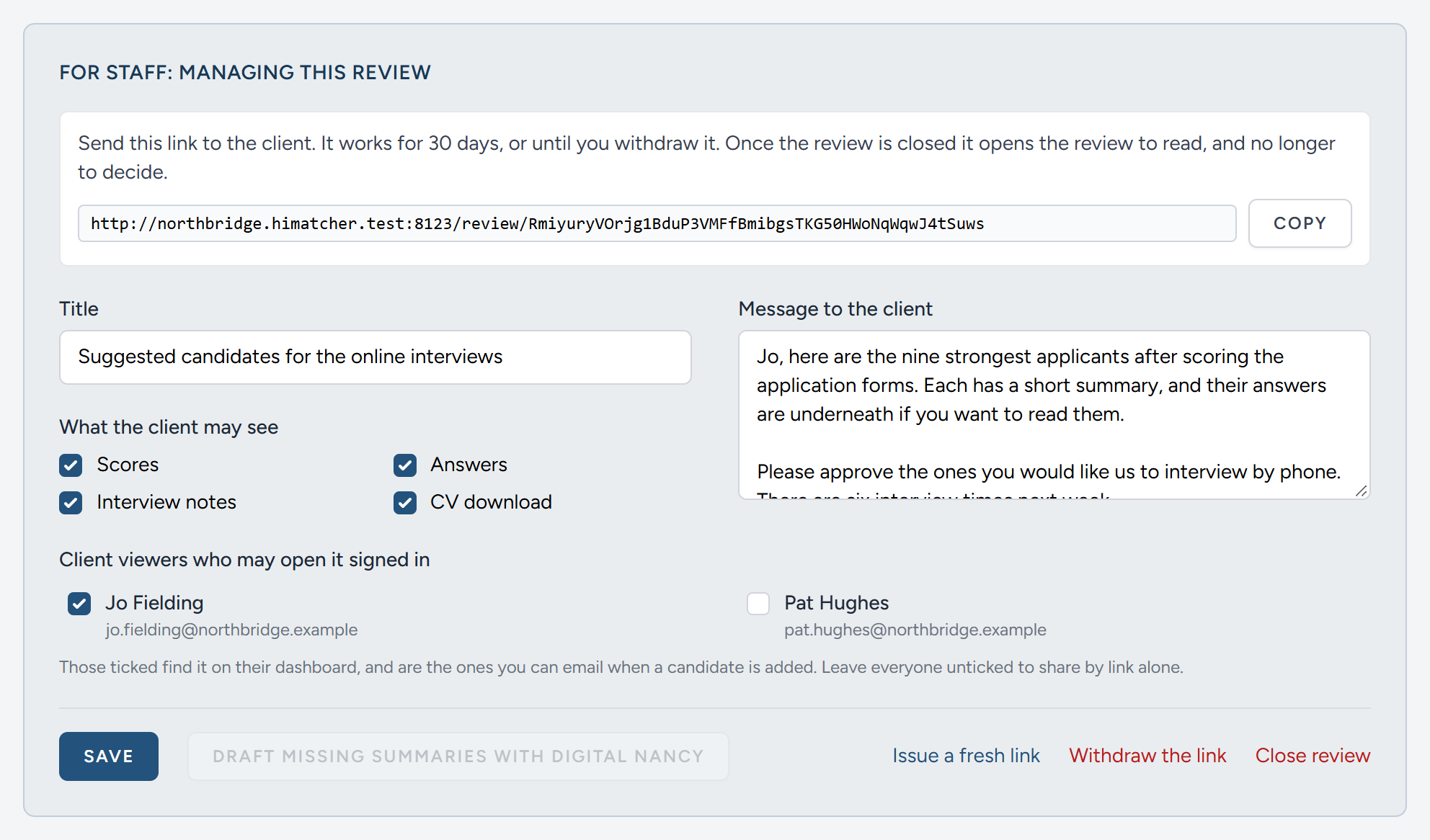This screenshot has height=840, width=1430.
Task: Focus the Message to the client textarea
Action: click(1054, 415)
